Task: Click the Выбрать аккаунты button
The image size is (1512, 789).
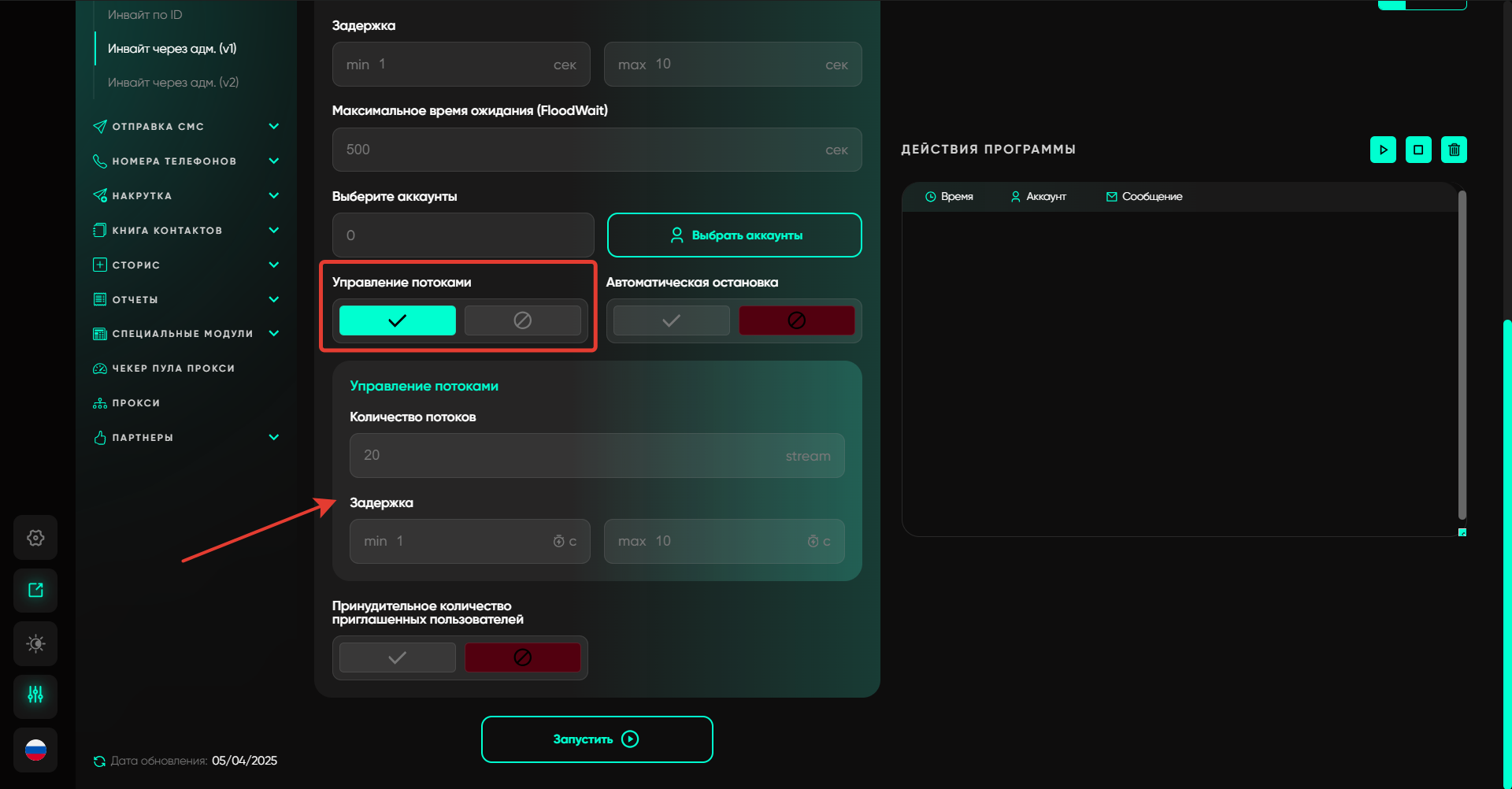Action: [734, 235]
